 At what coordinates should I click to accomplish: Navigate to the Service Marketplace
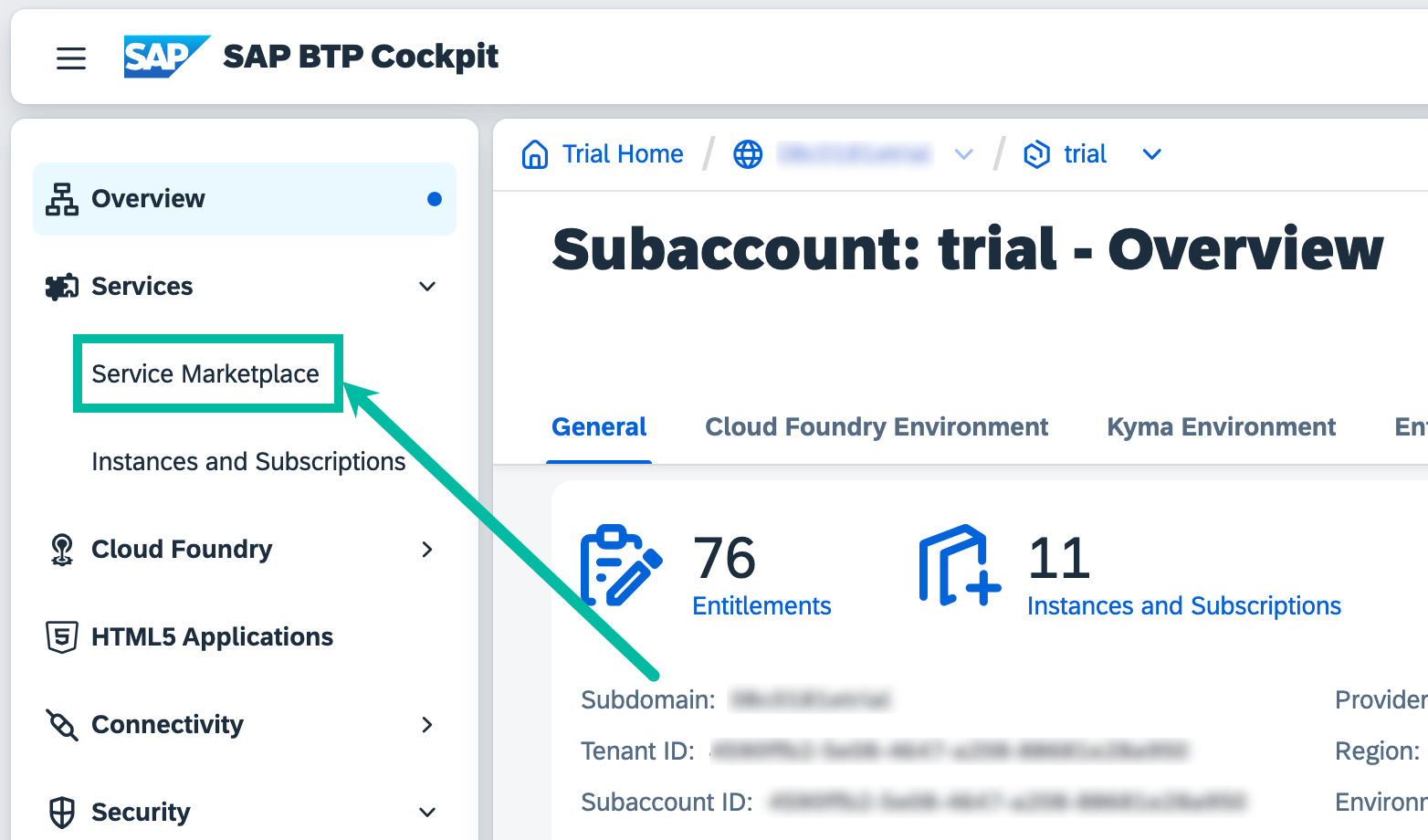click(205, 373)
